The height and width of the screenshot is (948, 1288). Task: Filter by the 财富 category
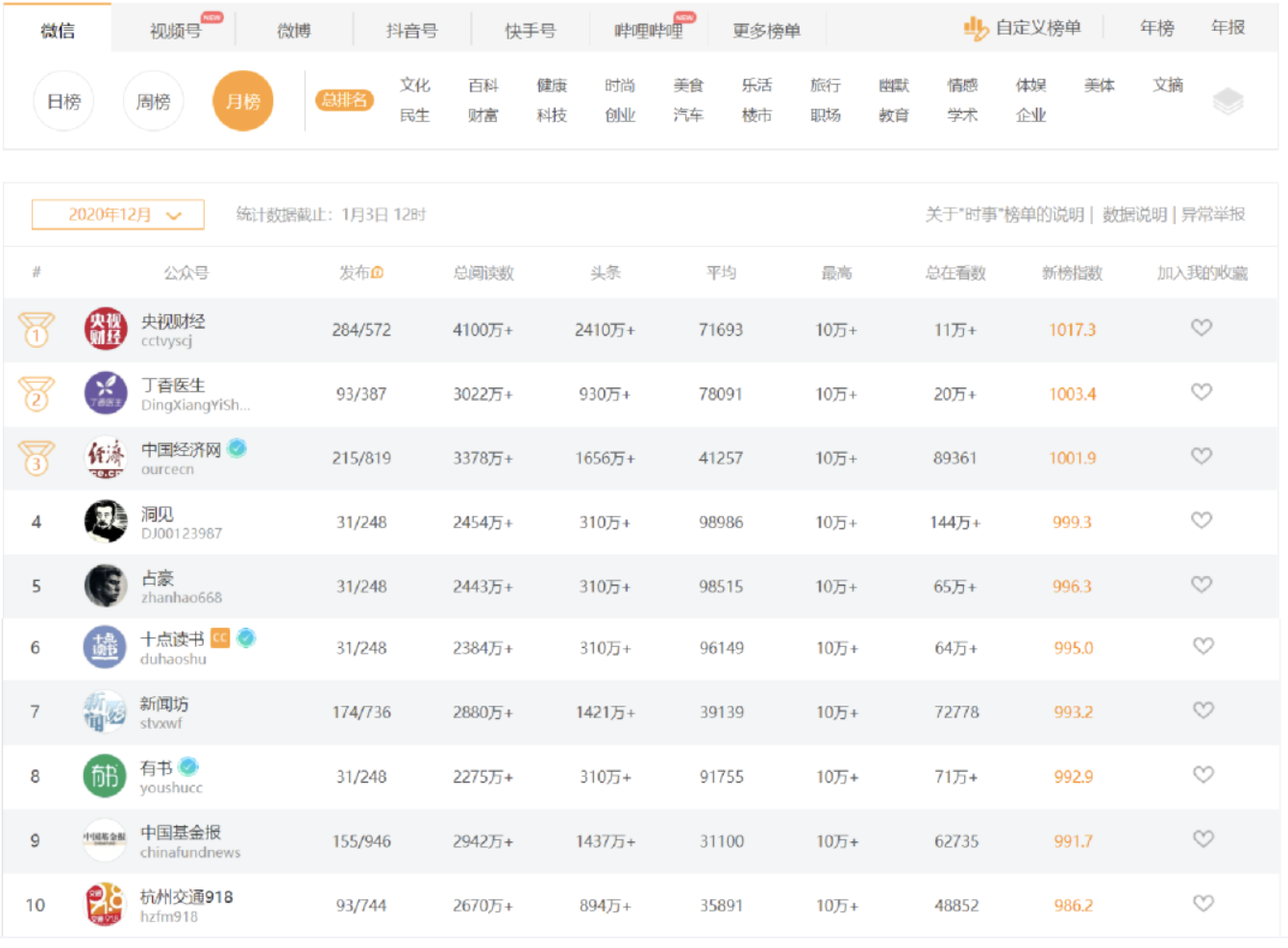[x=483, y=115]
